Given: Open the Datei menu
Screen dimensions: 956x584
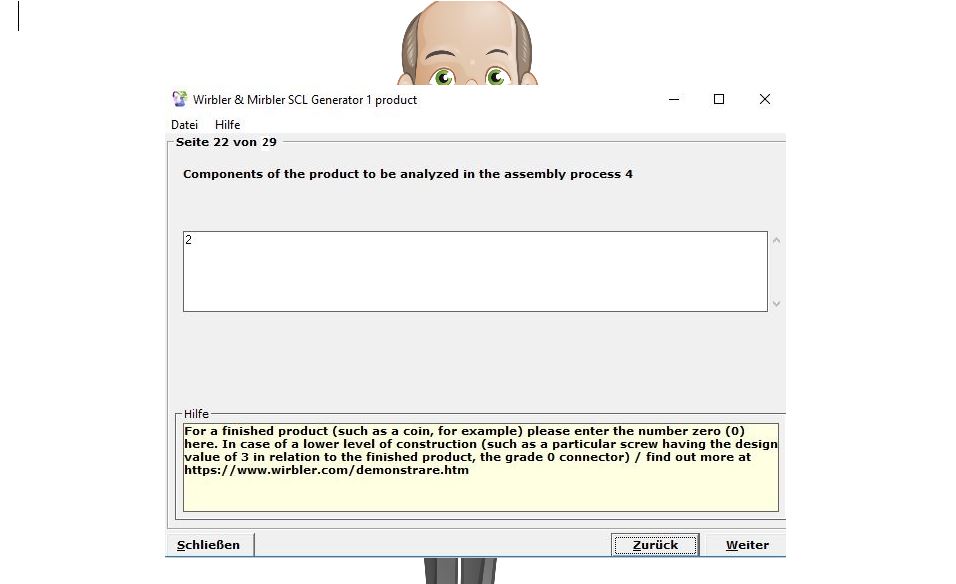Looking at the screenshot, I should (x=184, y=125).
